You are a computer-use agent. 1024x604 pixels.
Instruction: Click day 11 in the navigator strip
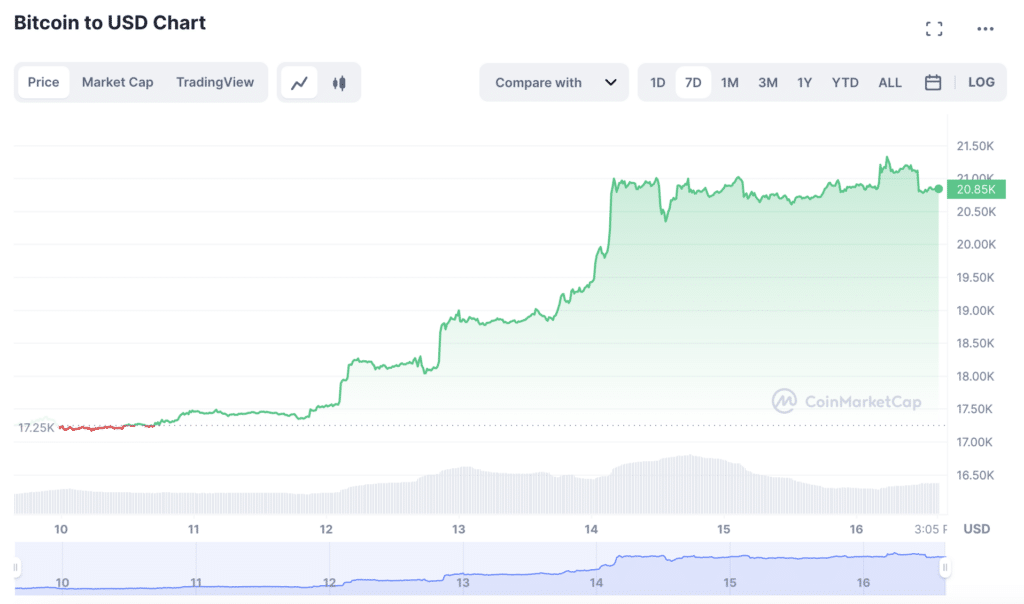click(196, 582)
